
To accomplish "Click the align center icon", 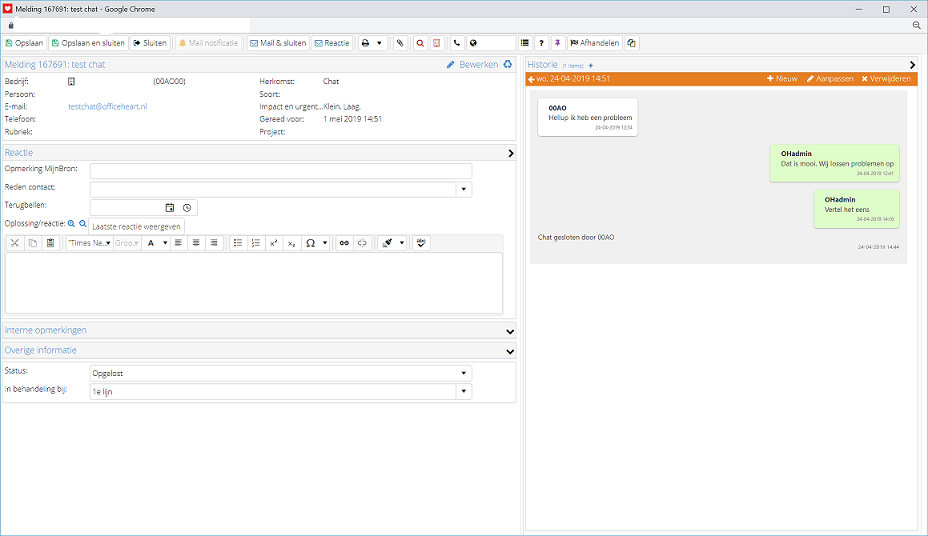I will click(196, 243).
